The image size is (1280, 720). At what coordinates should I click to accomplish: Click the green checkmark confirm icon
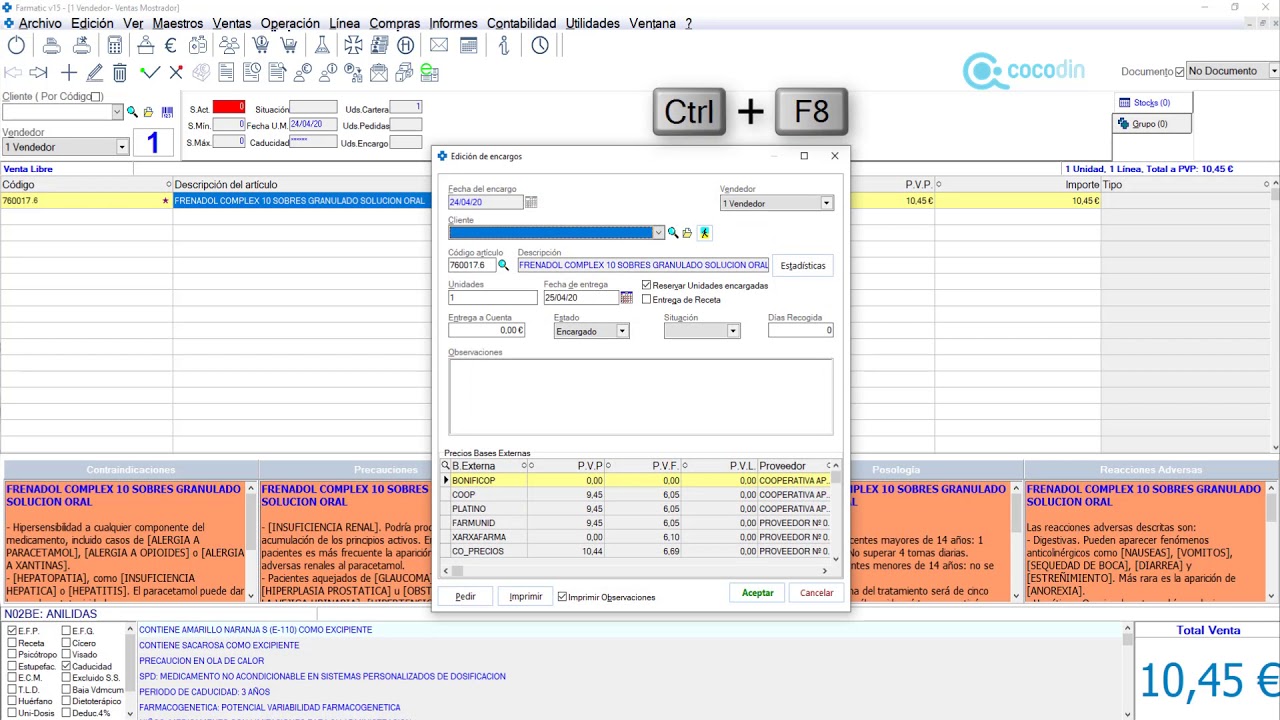pyautogui.click(x=150, y=72)
